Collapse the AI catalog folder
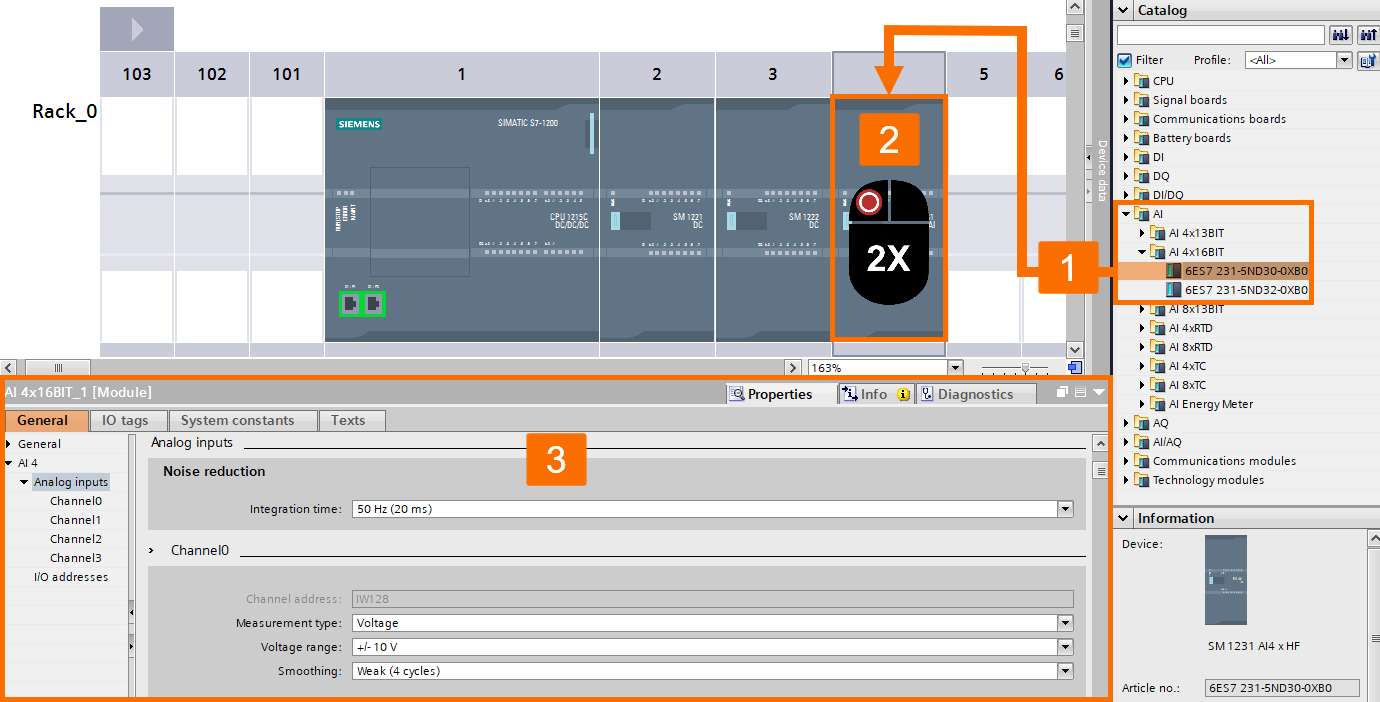The height and width of the screenshot is (702, 1380). (1126, 214)
